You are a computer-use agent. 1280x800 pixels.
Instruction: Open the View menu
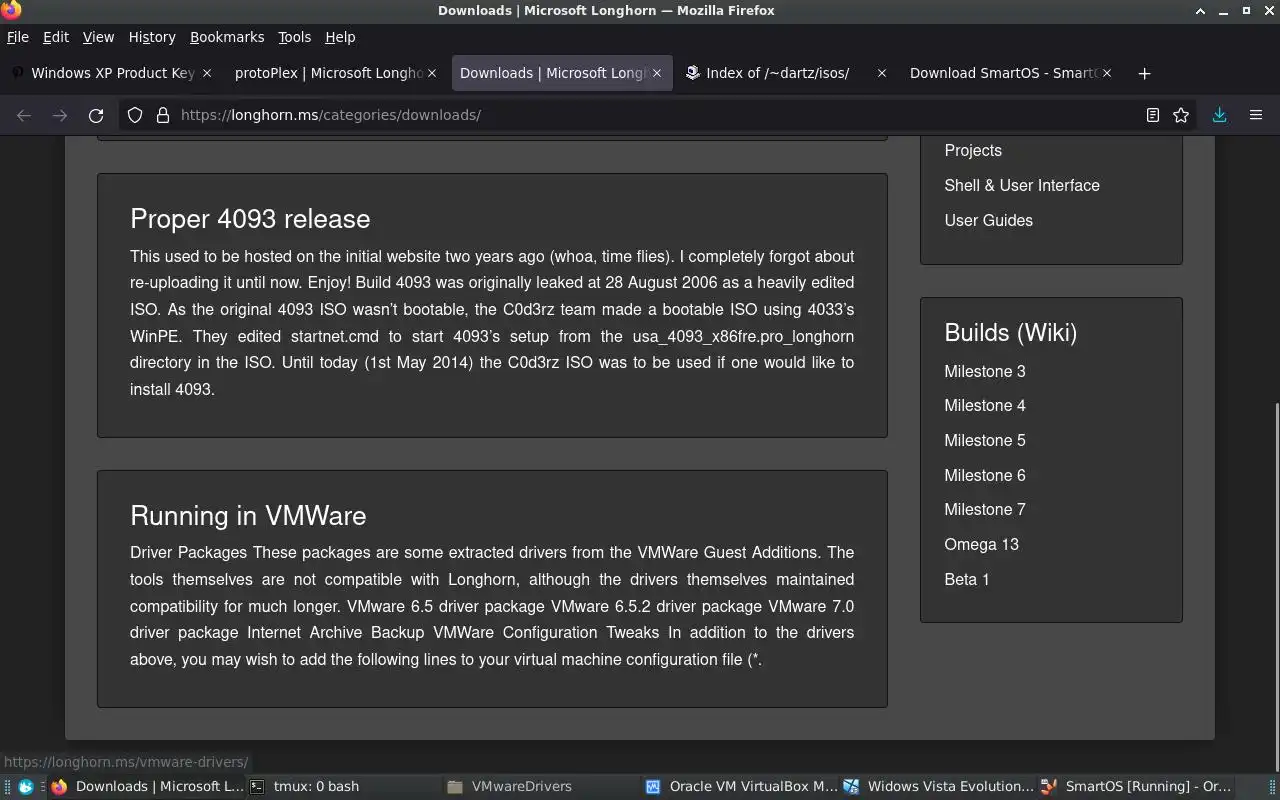click(98, 37)
